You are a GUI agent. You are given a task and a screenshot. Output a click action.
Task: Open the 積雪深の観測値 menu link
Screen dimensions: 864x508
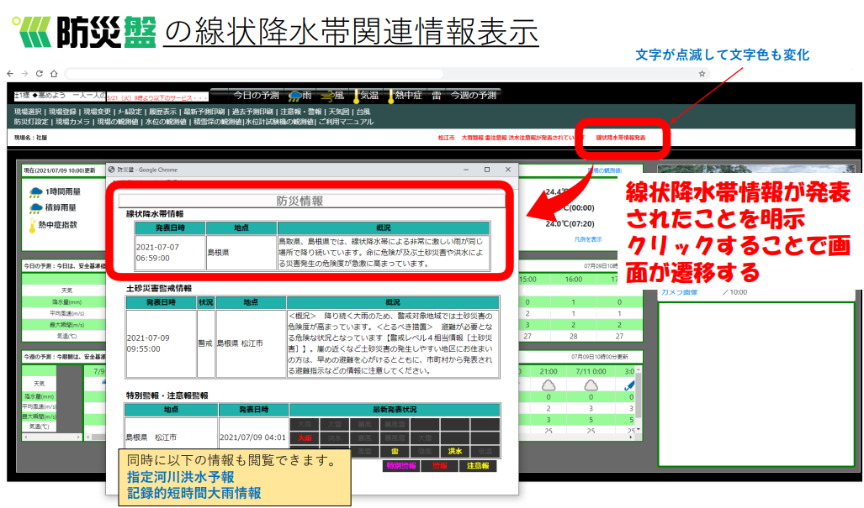click(x=218, y=122)
